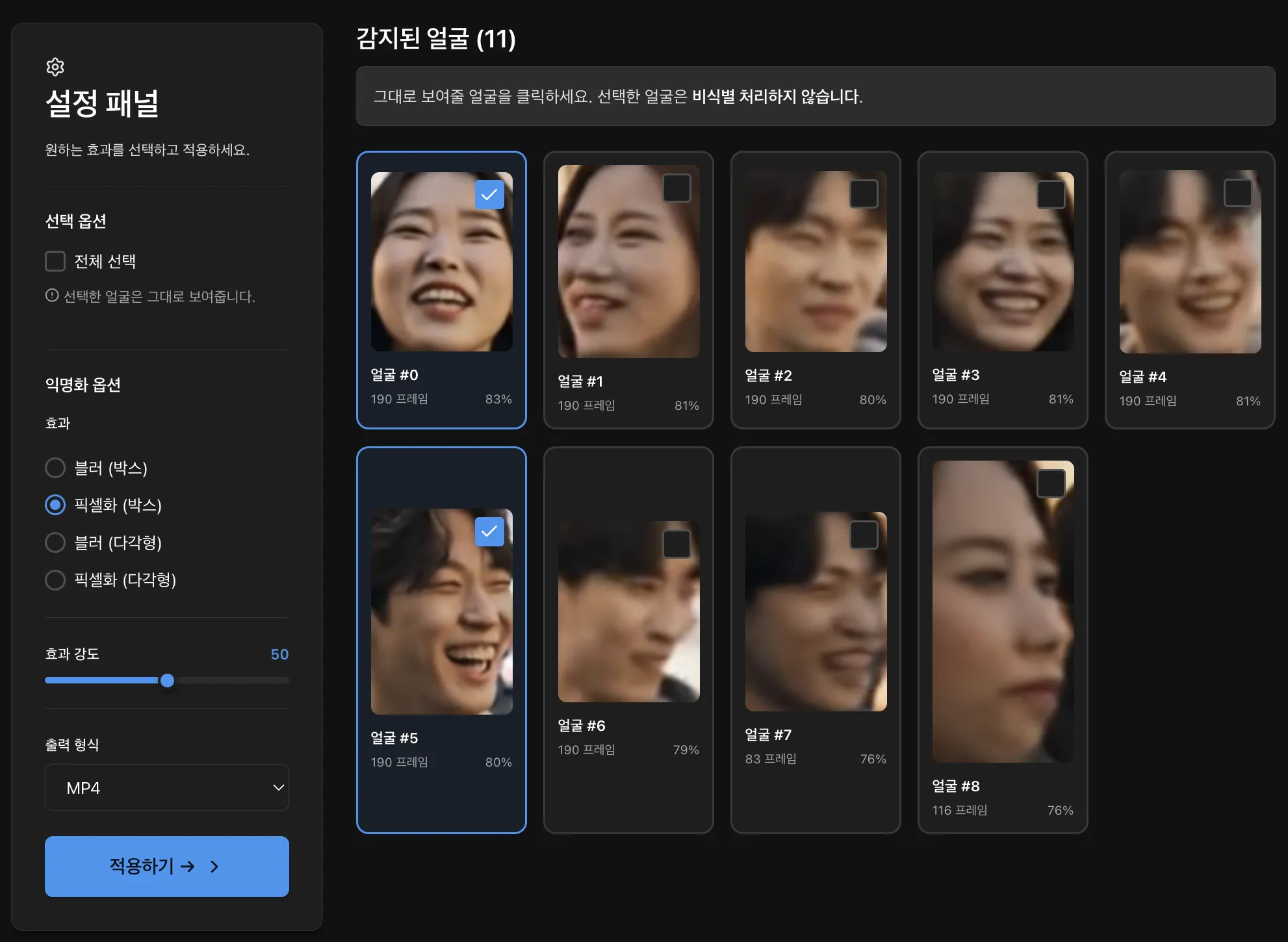
Task: Open the MP4 output format dropdown
Action: (x=166, y=787)
